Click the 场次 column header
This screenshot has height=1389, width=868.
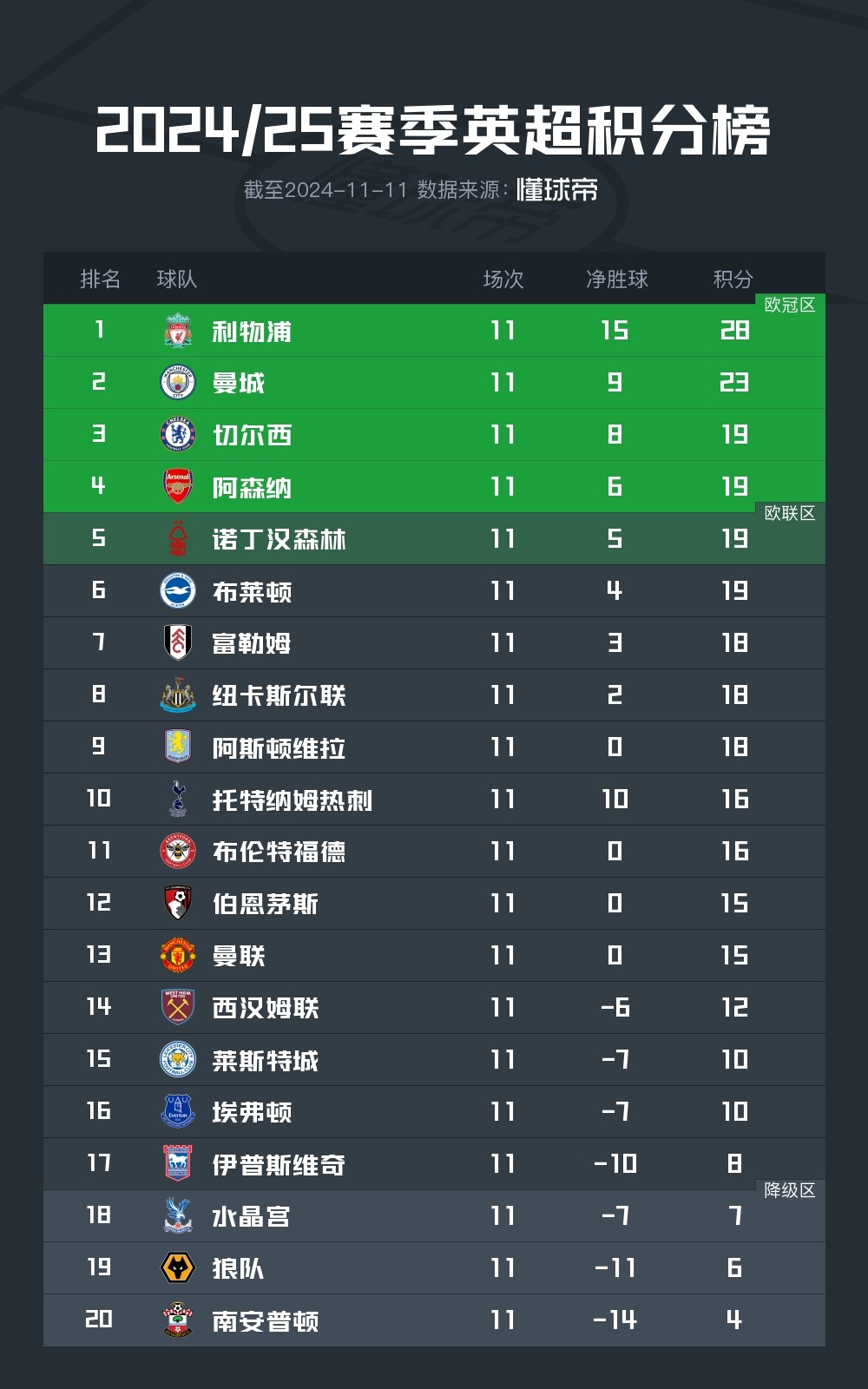(503, 279)
